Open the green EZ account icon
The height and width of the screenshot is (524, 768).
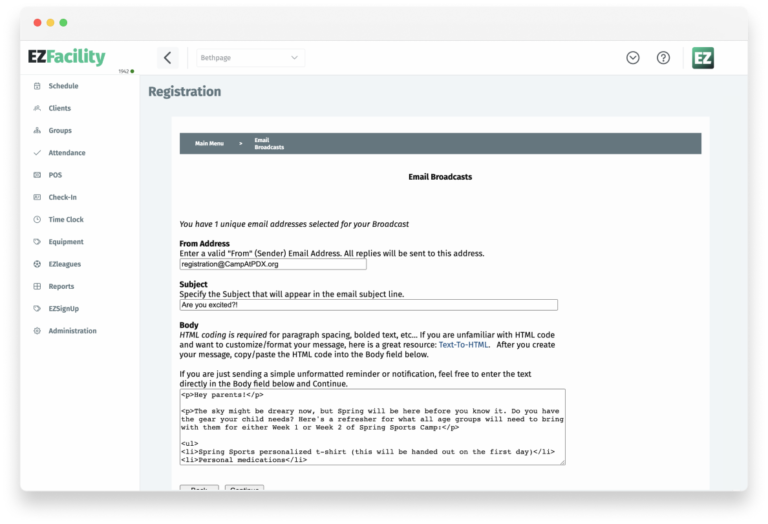click(x=703, y=58)
